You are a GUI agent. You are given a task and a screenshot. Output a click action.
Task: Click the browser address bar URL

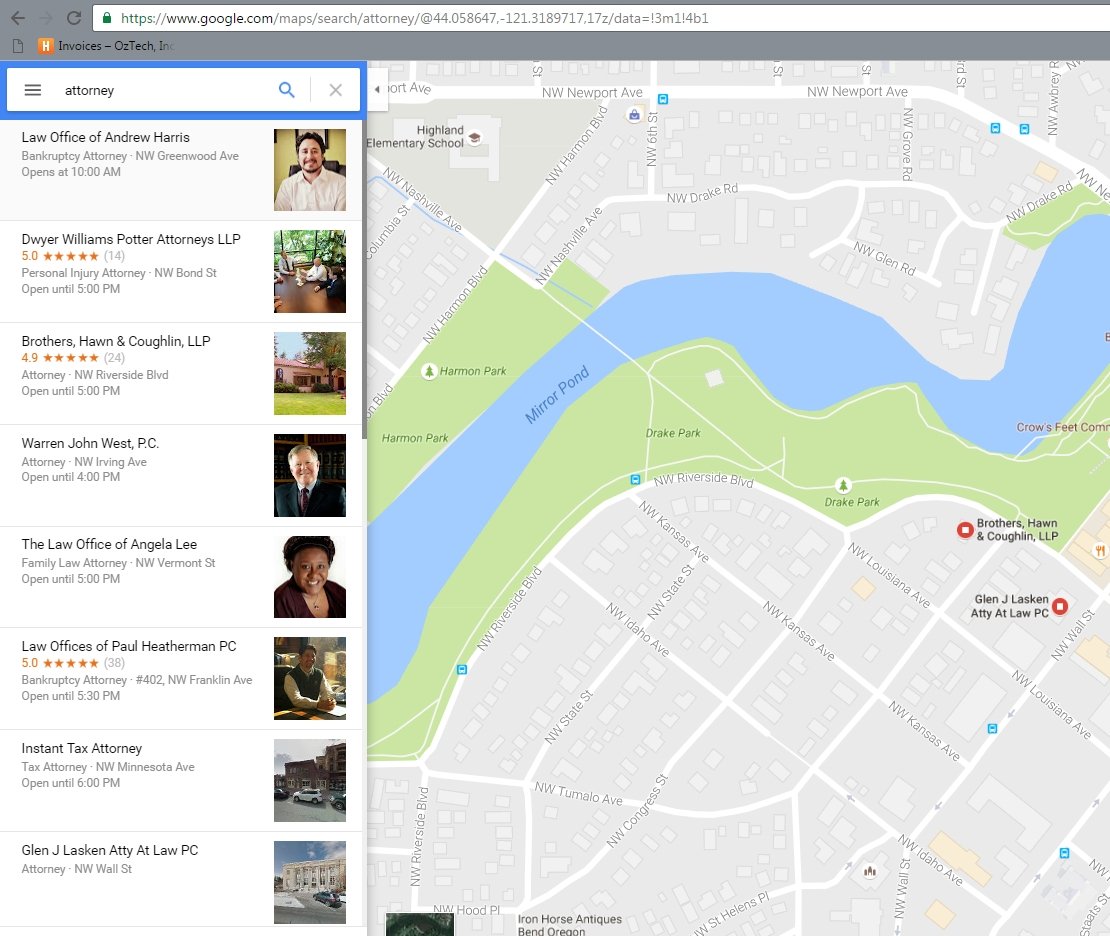point(414,18)
